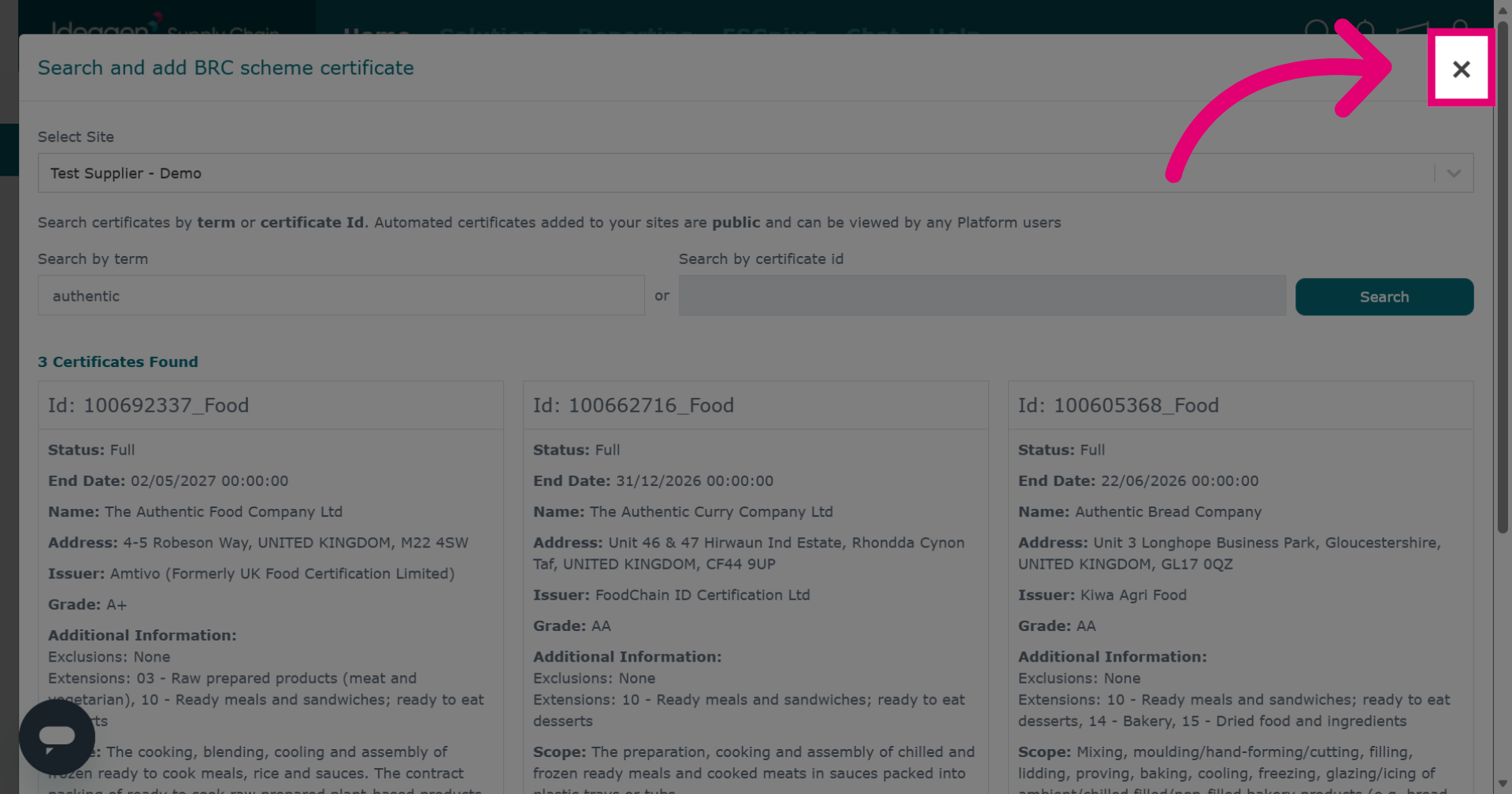This screenshot has width=1512, height=794.
Task: Open the chat support bubble
Action: (x=57, y=738)
